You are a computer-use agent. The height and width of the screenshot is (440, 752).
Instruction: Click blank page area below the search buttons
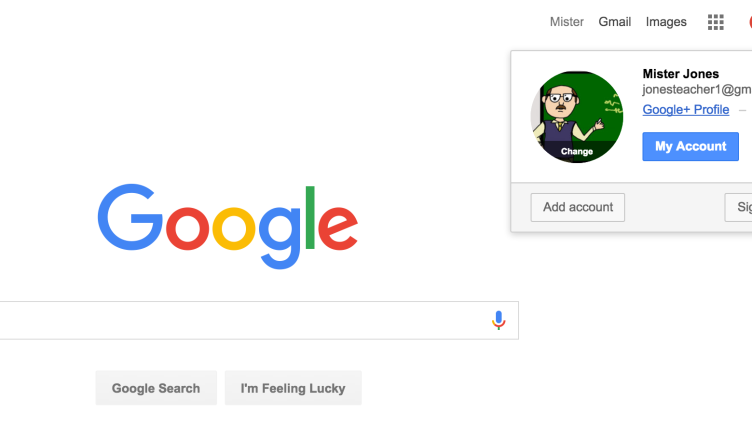pos(376,423)
